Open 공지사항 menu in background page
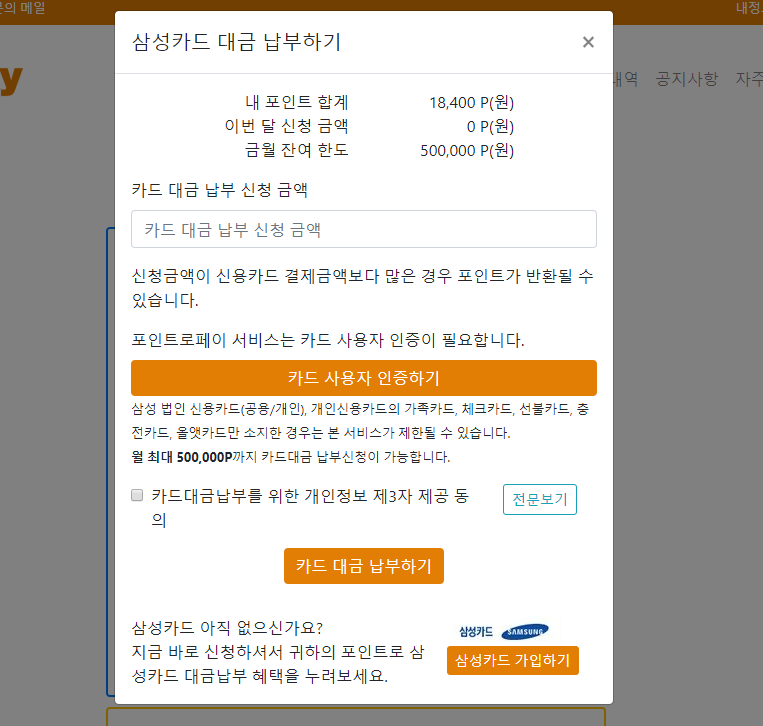This screenshot has width=763, height=726. point(687,79)
